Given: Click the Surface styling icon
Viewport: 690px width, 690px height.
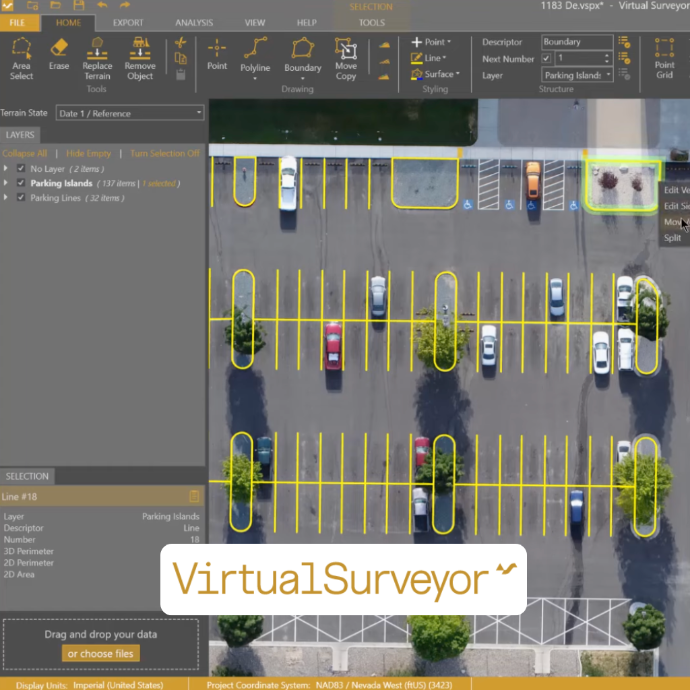Looking at the screenshot, I should click(416, 74).
